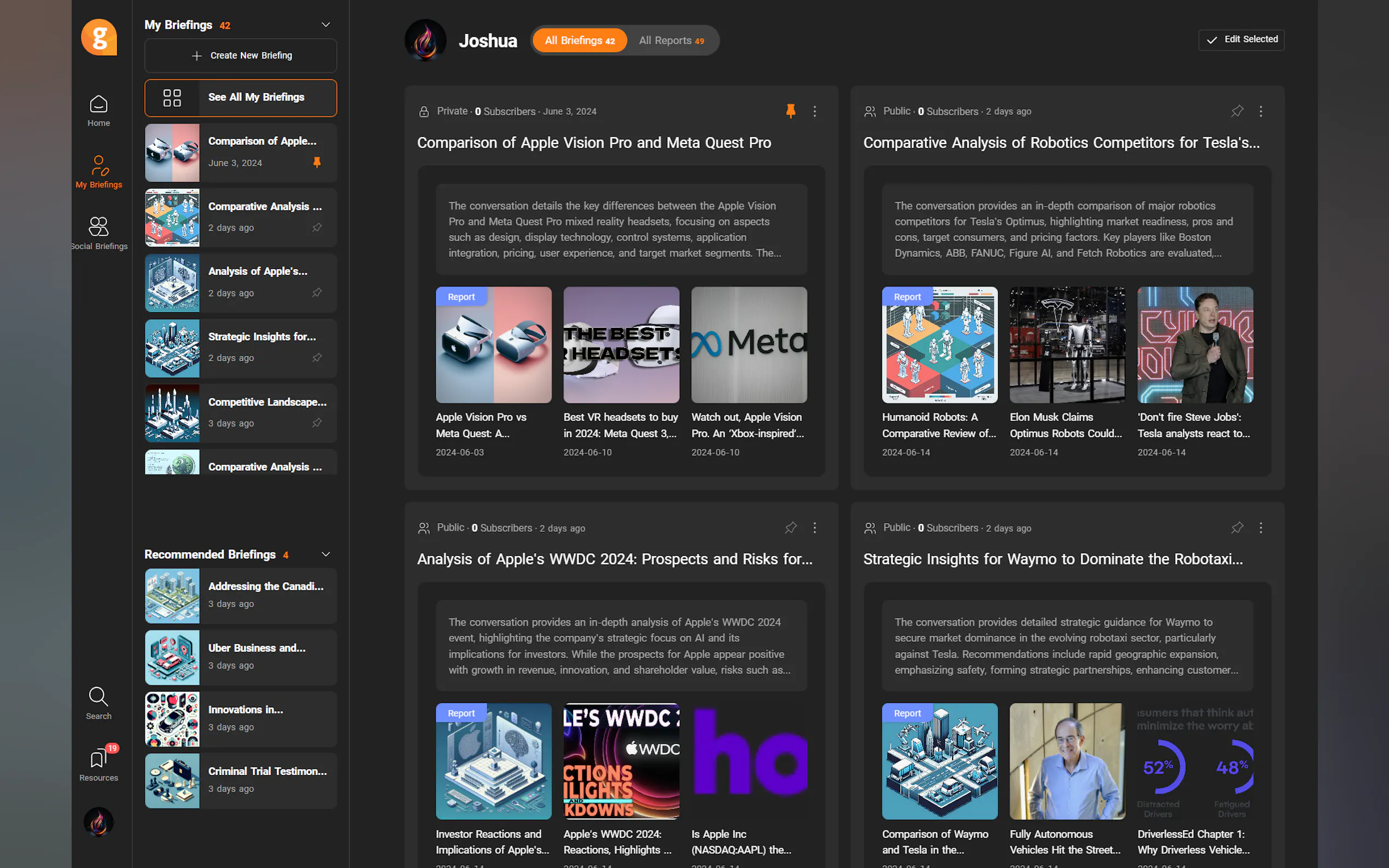The height and width of the screenshot is (868, 1389).
Task: Open three-dot menu on Waymo briefing card
Action: pyautogui.click(x=1260, y=527)
